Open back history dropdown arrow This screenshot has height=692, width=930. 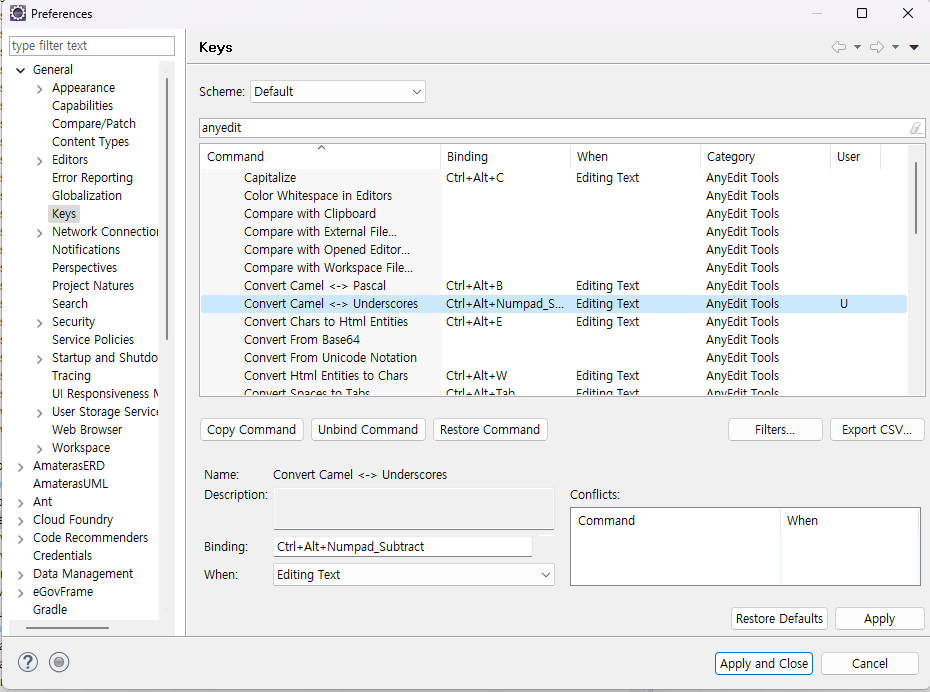[857, 47]
